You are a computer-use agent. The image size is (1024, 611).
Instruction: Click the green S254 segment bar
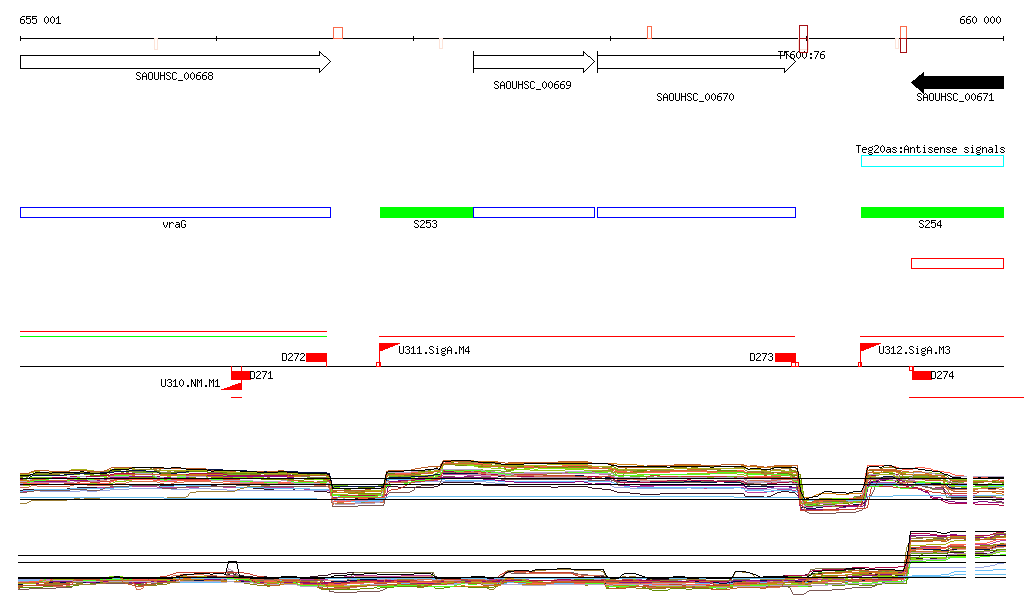[933, 212]
